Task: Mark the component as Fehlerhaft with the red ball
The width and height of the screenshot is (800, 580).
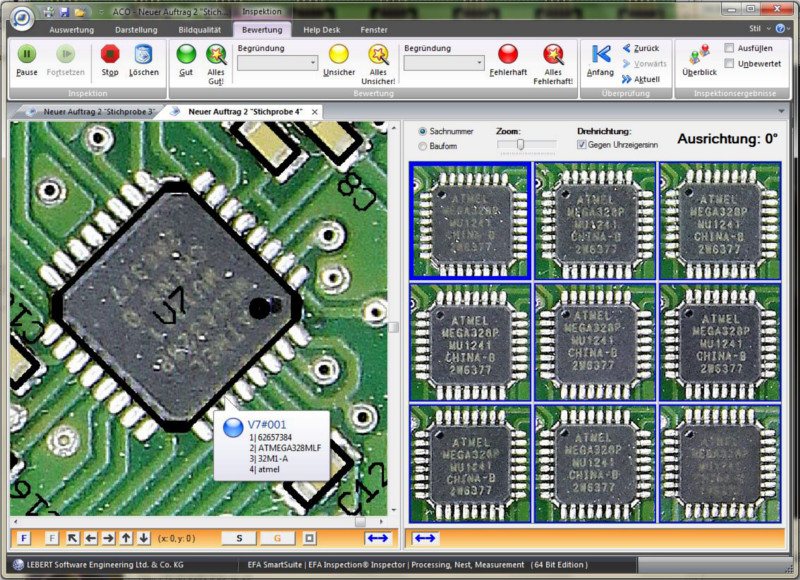Action: [x=508, y=54]
